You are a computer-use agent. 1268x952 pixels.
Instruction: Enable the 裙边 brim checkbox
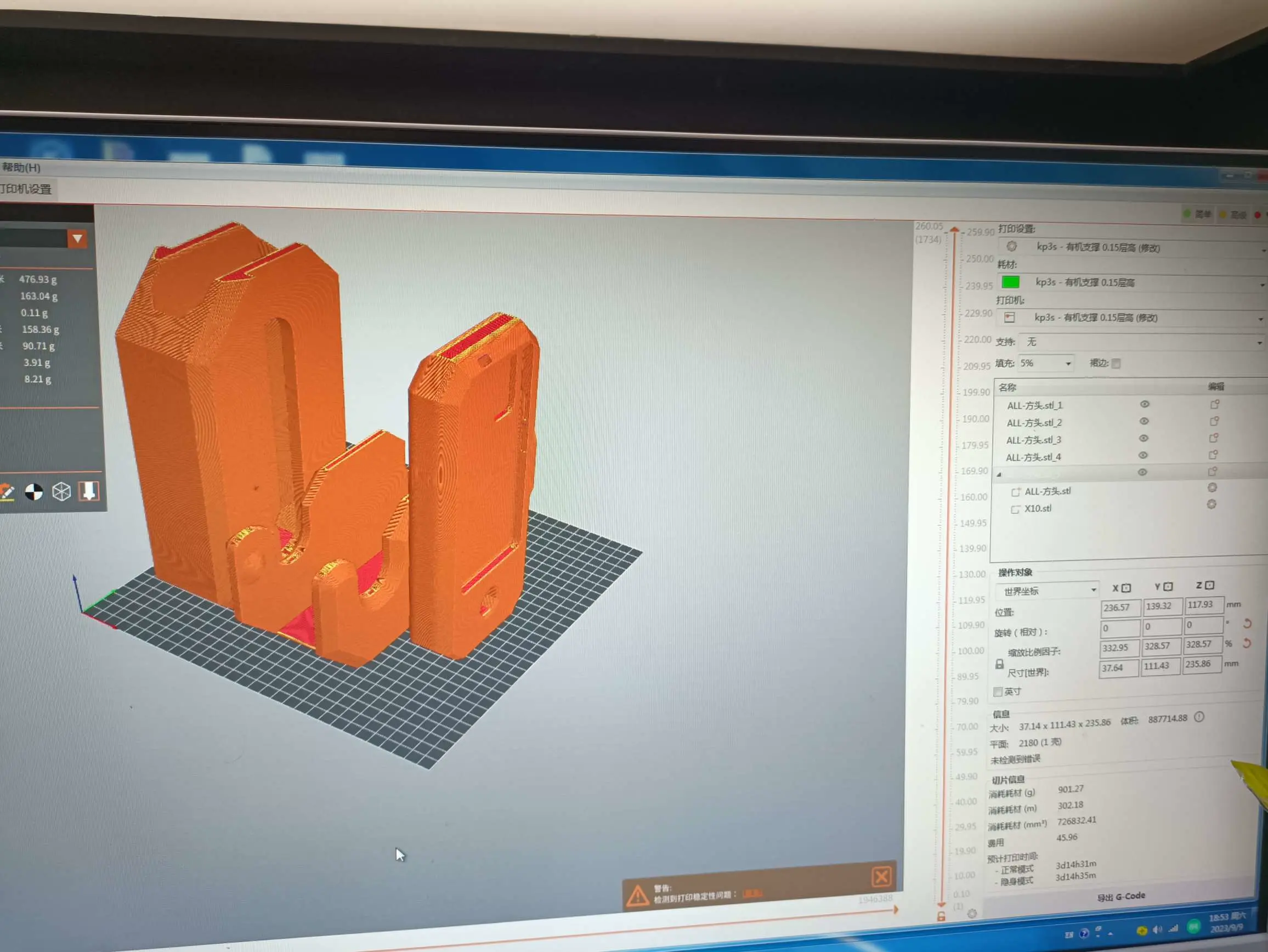pos(1116,364)
